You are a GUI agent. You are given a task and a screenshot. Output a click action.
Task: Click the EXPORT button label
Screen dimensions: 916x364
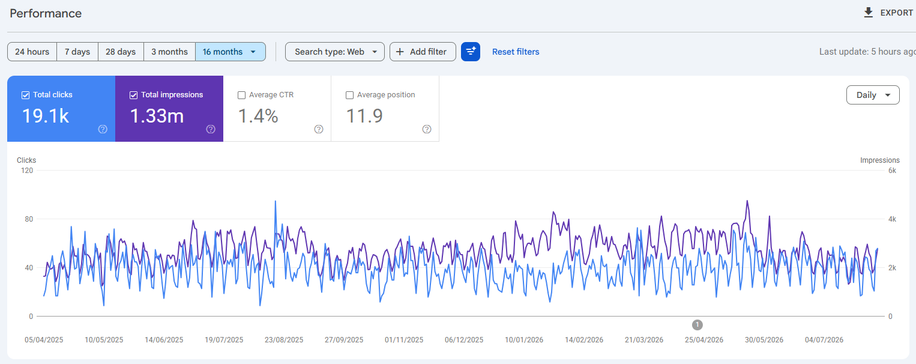tap(896, 12)
